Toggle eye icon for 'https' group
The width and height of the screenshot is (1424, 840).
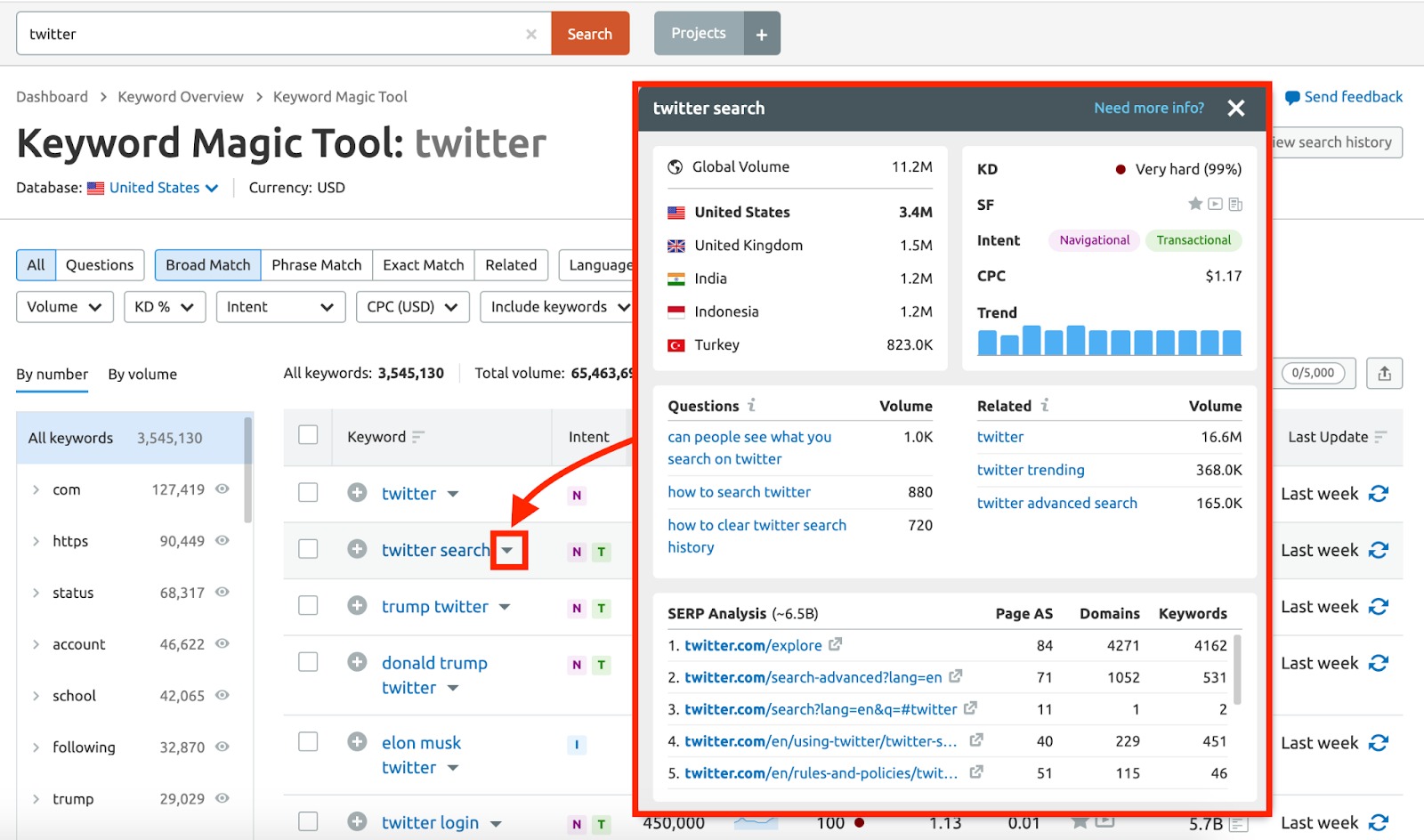pos(222,540)
